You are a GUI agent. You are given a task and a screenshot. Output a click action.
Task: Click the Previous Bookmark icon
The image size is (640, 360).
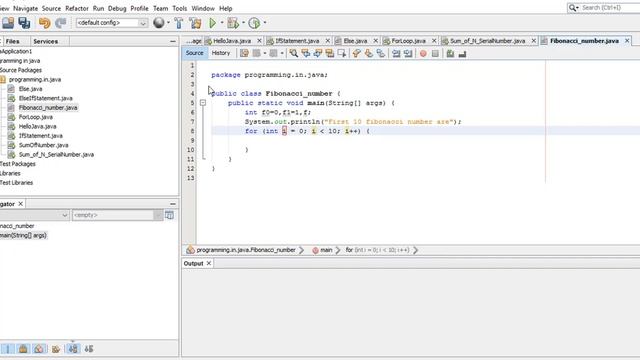pos(356,53)
